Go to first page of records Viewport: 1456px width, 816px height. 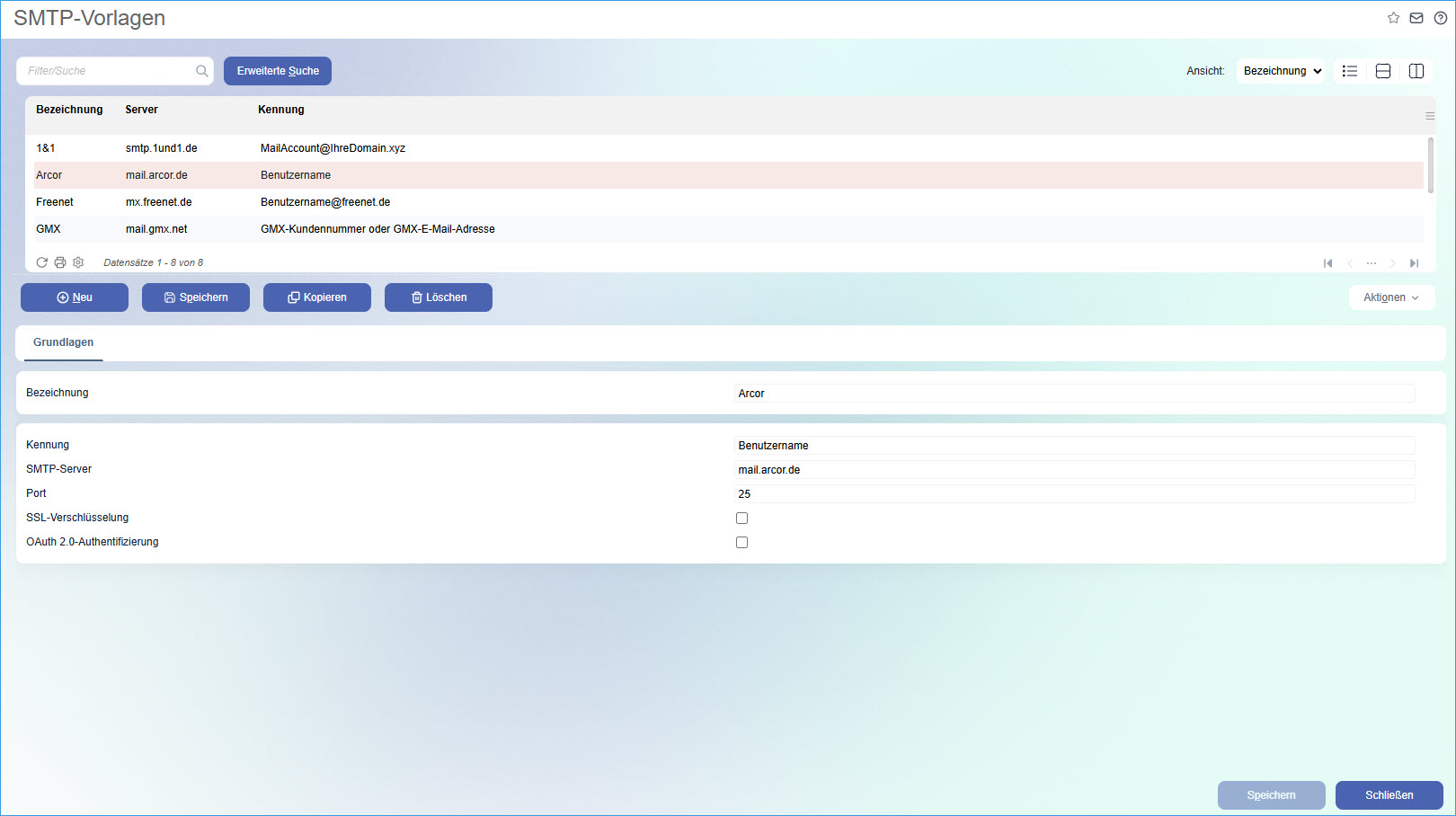pos(1328,263)
